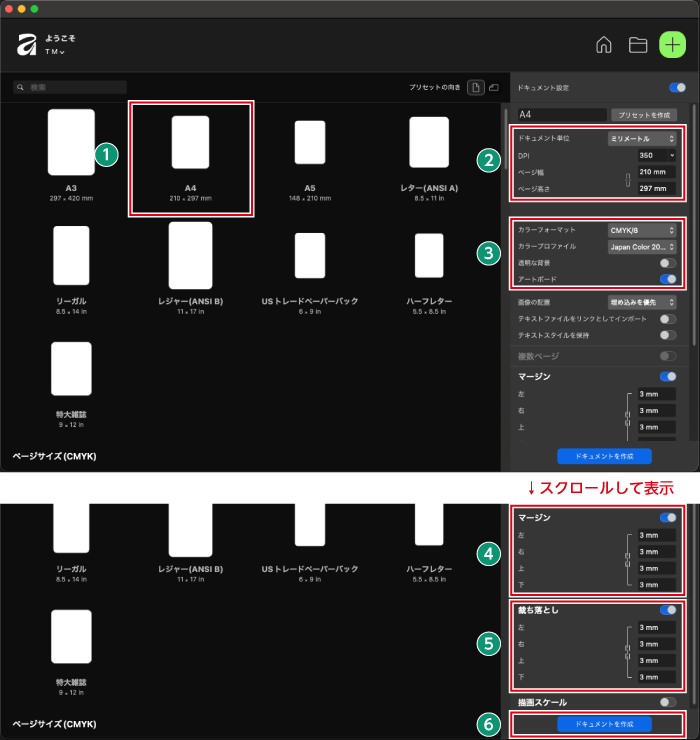Click the プリセットを作成 button
Image resolution: width=700 pixels, height=740 pixels.
click(645, 115)
